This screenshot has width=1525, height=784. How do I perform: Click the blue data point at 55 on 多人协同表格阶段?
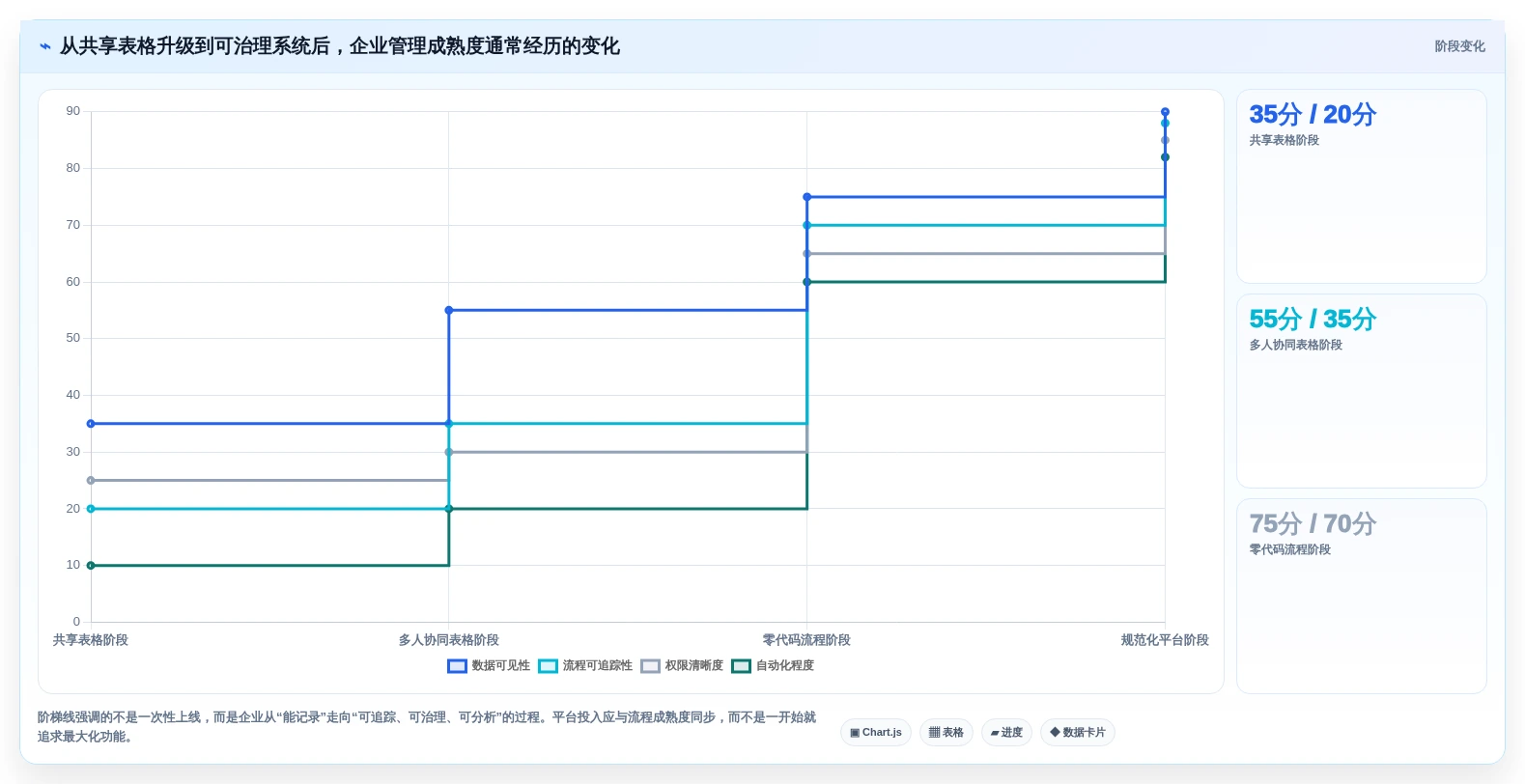tap(449, 311)
